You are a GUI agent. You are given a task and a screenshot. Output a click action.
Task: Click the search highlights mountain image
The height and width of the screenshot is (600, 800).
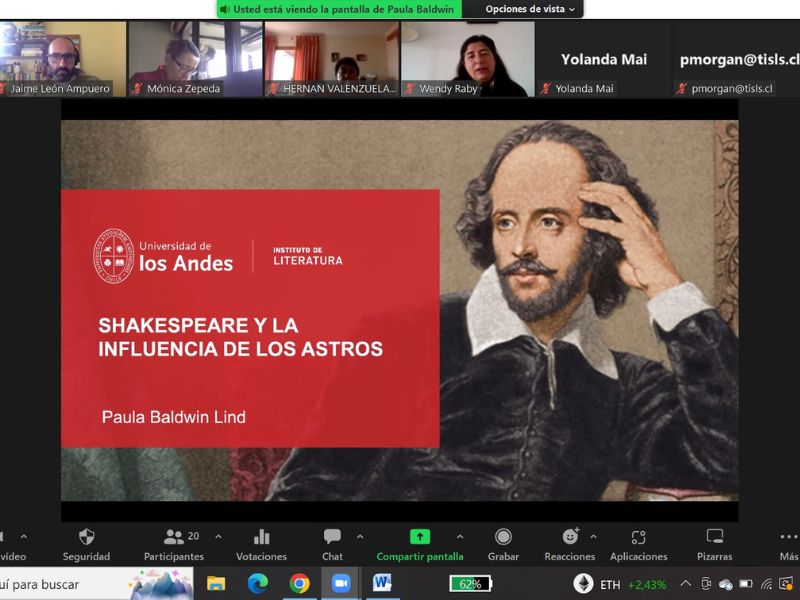pos(161,584)
